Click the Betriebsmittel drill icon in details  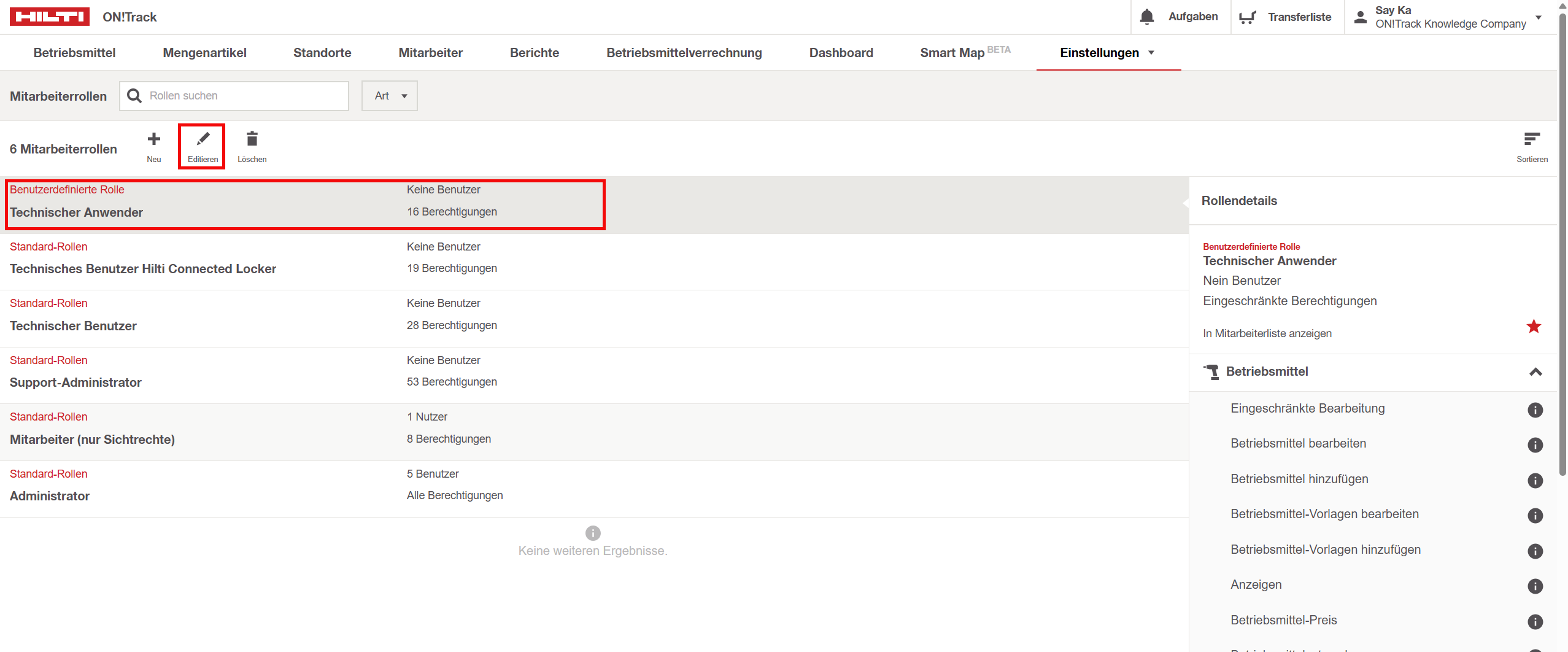tap(1211, 371)
